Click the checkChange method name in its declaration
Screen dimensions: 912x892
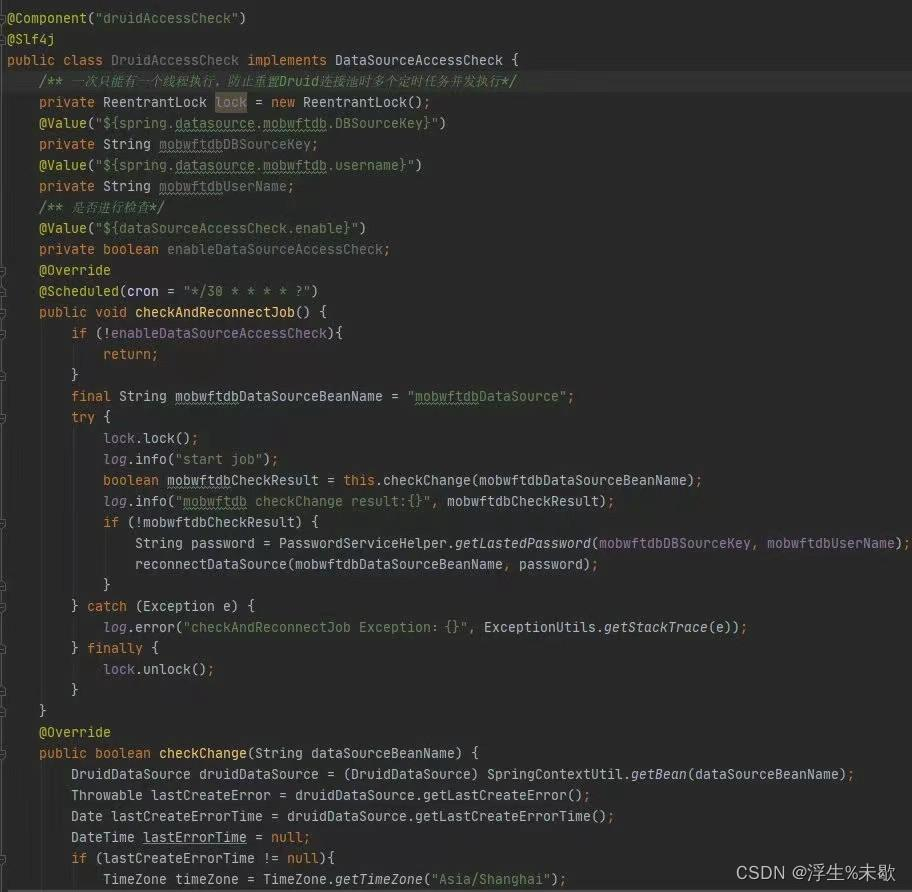pos(203,754)
